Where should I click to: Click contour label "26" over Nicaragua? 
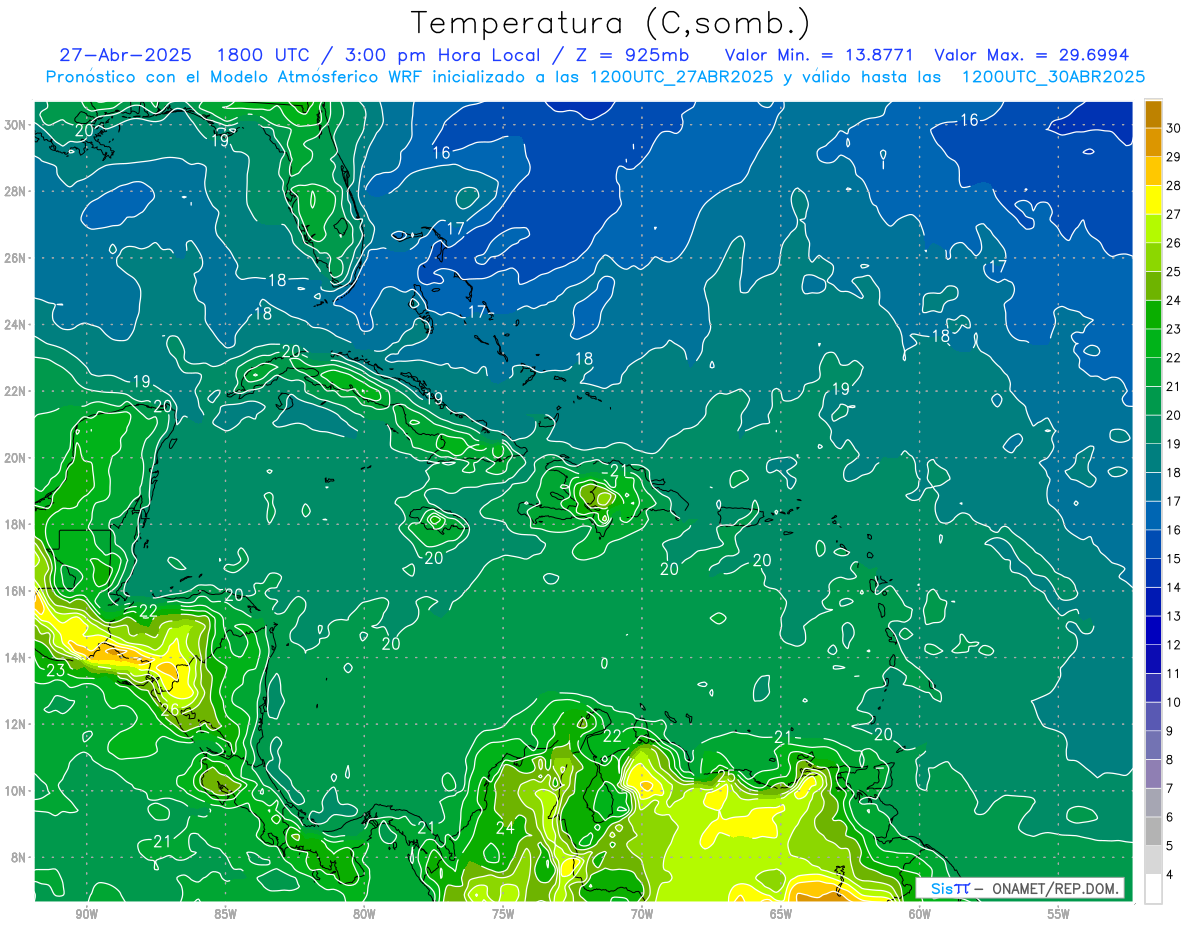pyautogui.click(x=170, y=711)
